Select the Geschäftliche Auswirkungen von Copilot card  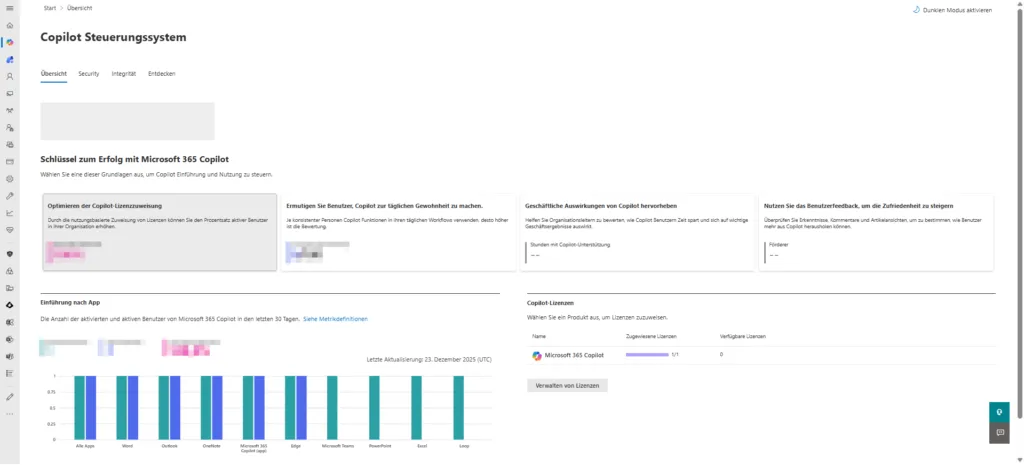[x=635, y=232]
